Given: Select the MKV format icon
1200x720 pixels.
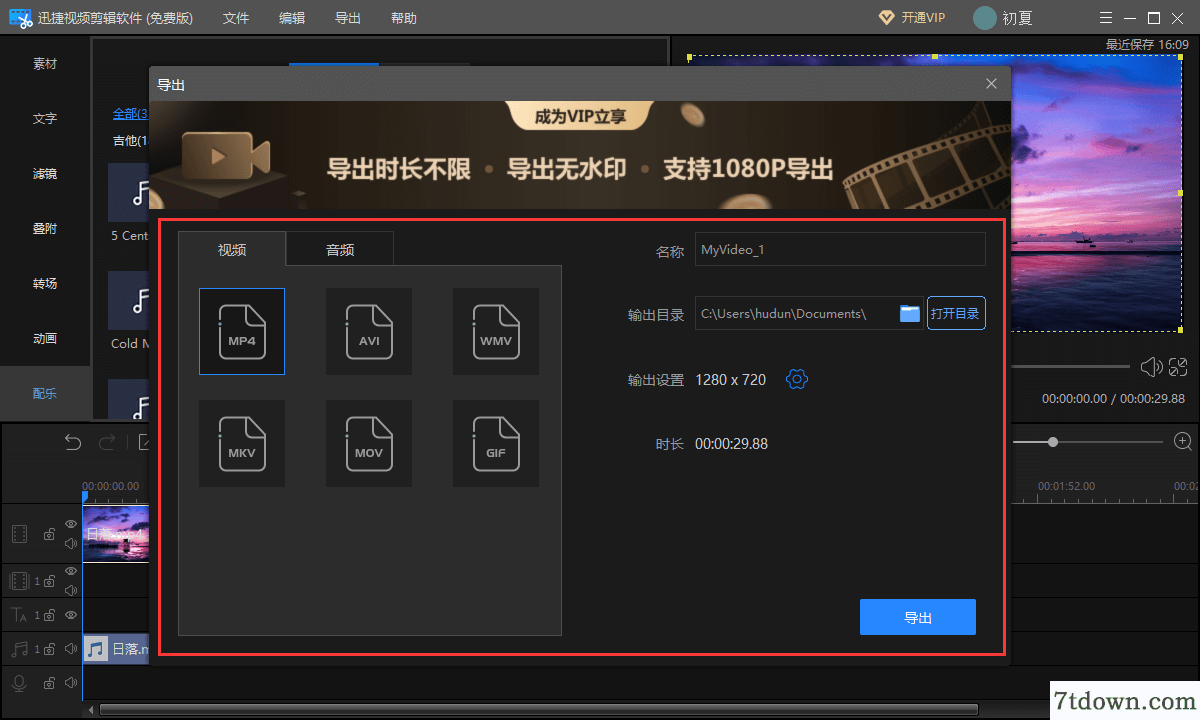Looking at the screenshot, I should pos(242,443).
